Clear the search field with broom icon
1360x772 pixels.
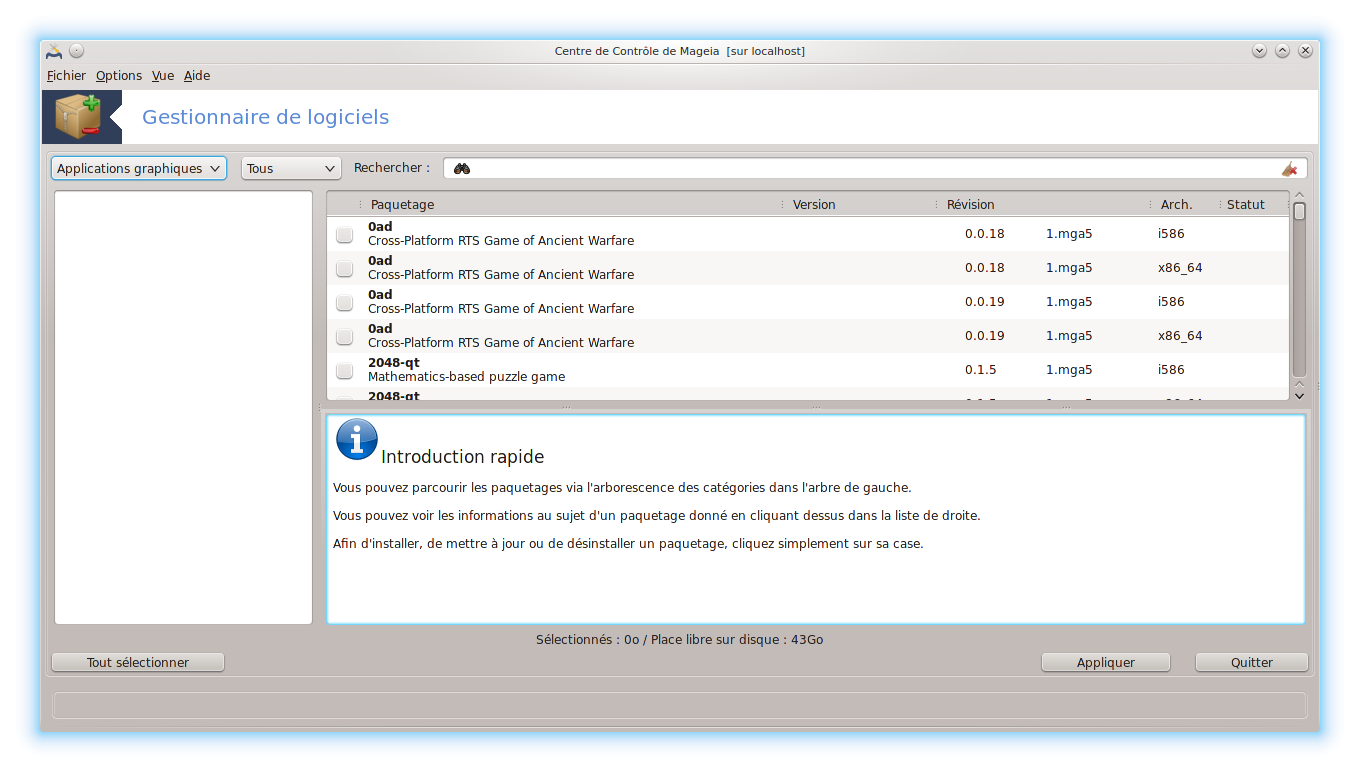click(1290, 169)
